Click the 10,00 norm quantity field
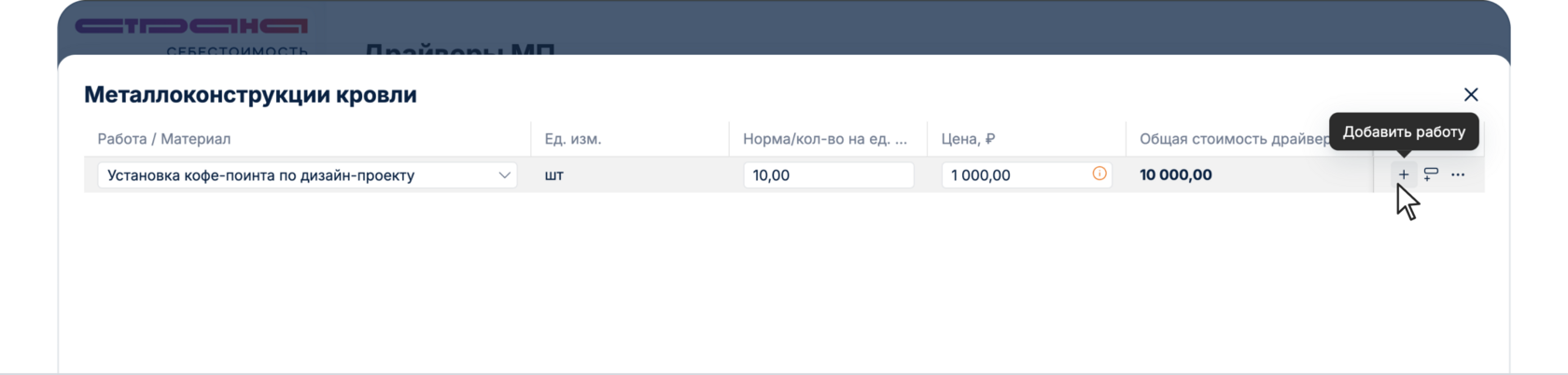The image size is (1568, 375). (828, 175)
